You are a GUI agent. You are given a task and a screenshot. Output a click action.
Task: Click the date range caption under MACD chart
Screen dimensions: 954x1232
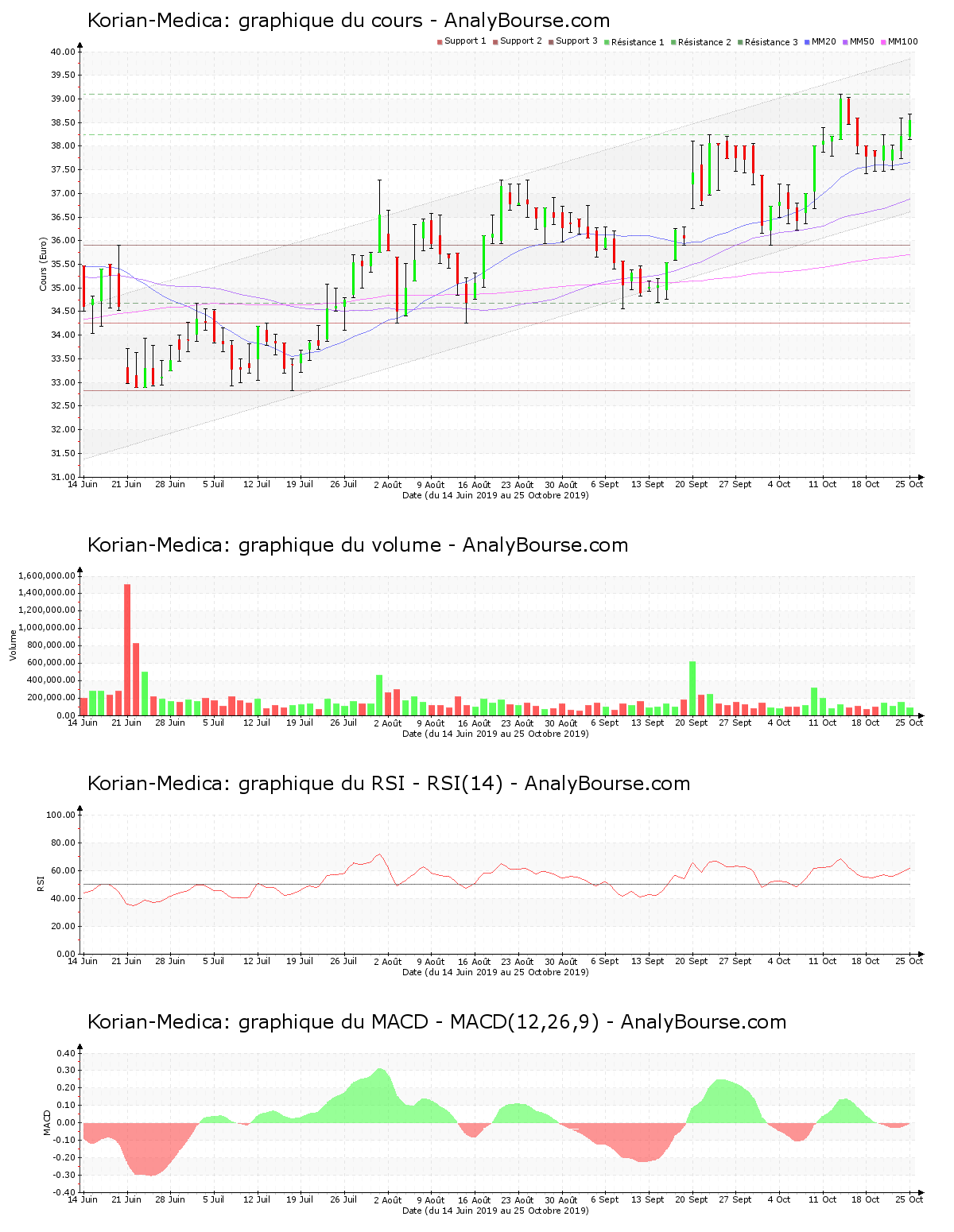[495, 1211]
